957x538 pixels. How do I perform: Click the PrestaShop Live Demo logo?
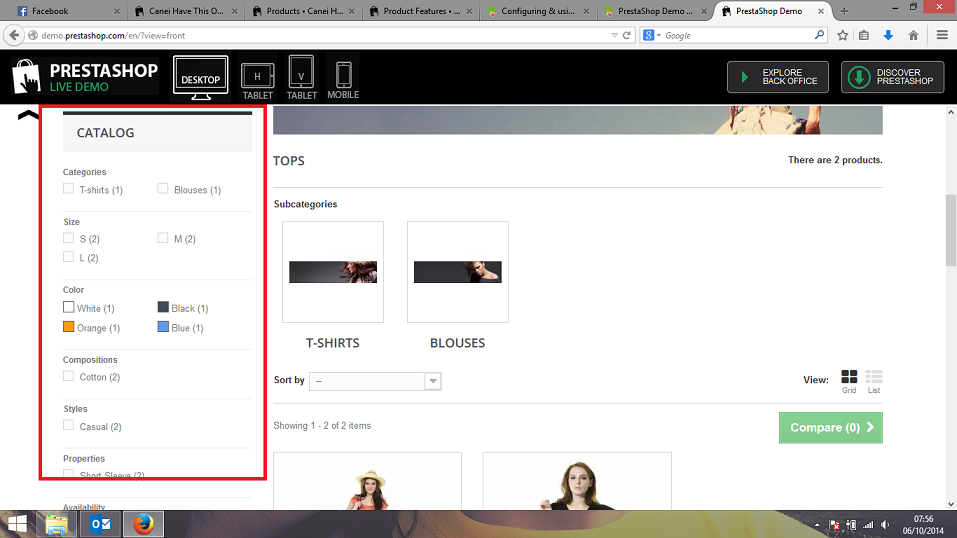point(85,77)
